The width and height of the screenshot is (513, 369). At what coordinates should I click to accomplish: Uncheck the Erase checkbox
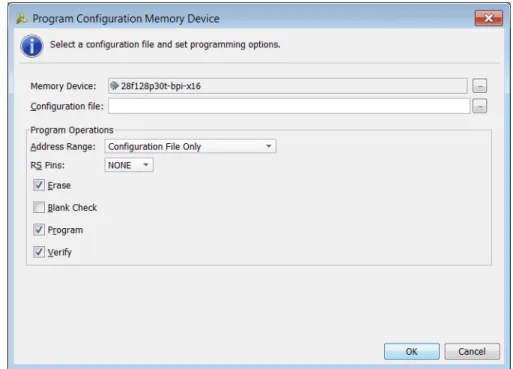pos(39,185)
